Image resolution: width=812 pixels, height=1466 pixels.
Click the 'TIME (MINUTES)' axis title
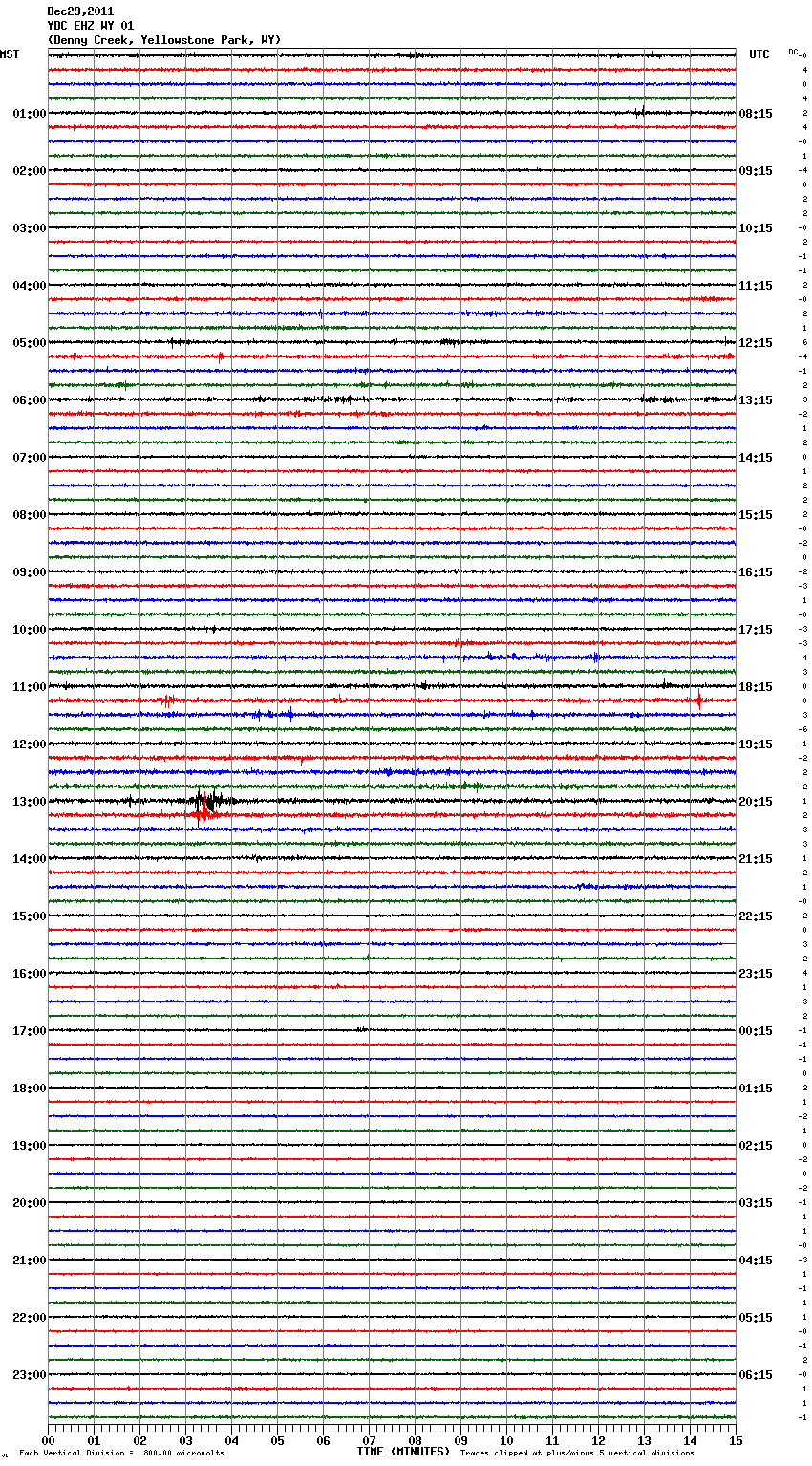pos(403,1452)
